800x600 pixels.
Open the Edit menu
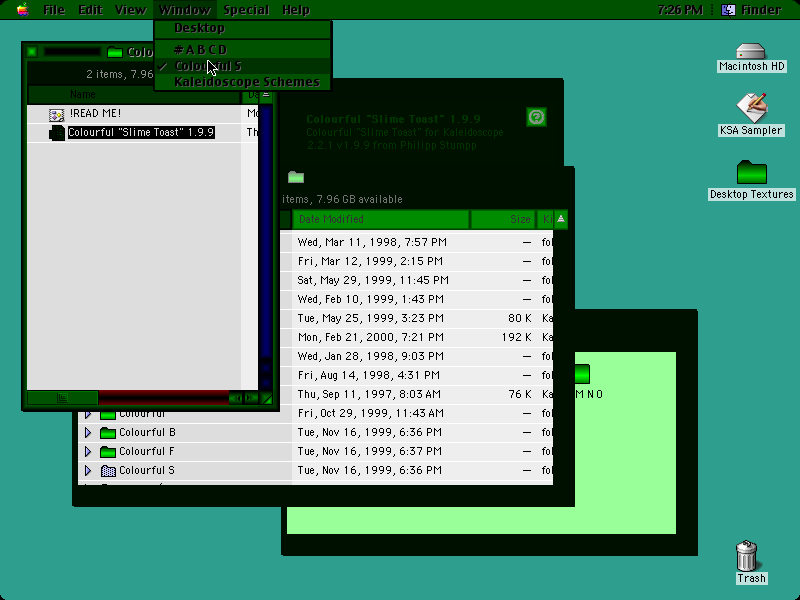(x=90, y=10)
